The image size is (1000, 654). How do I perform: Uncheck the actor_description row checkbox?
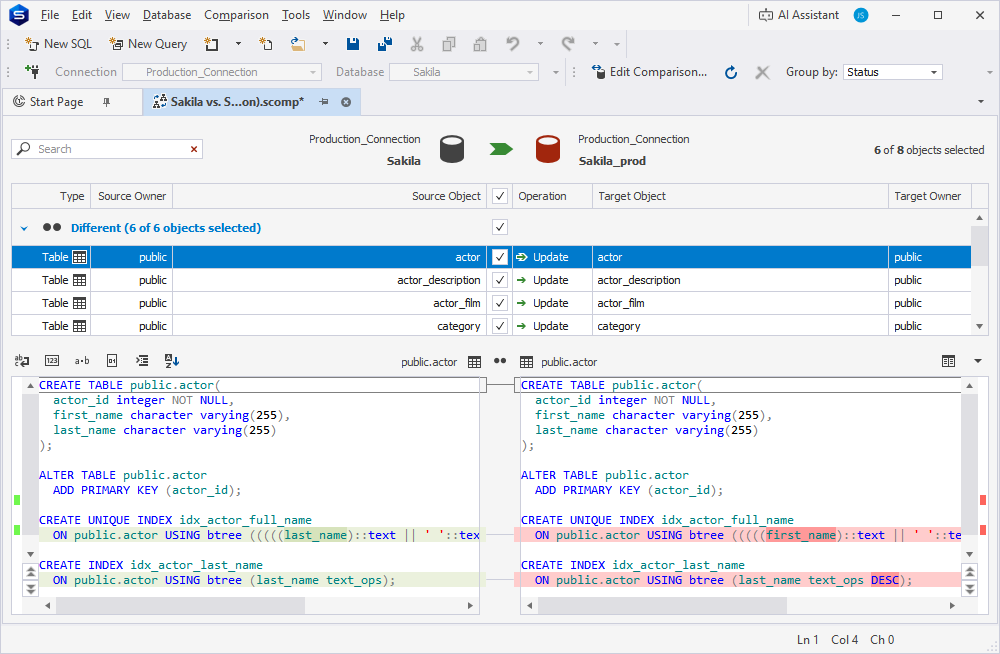tap(500, 280)
